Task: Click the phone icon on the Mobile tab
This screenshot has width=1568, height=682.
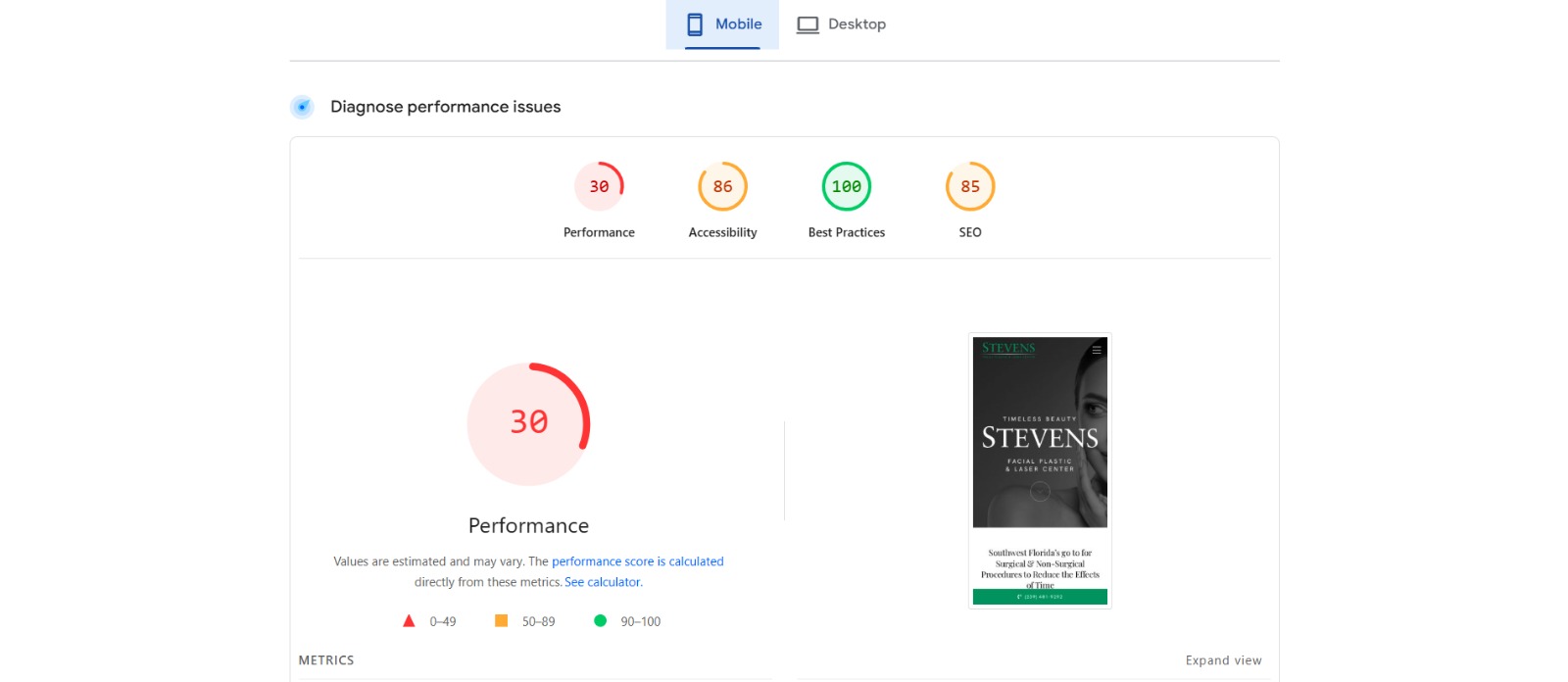Action: pos(695,24)
